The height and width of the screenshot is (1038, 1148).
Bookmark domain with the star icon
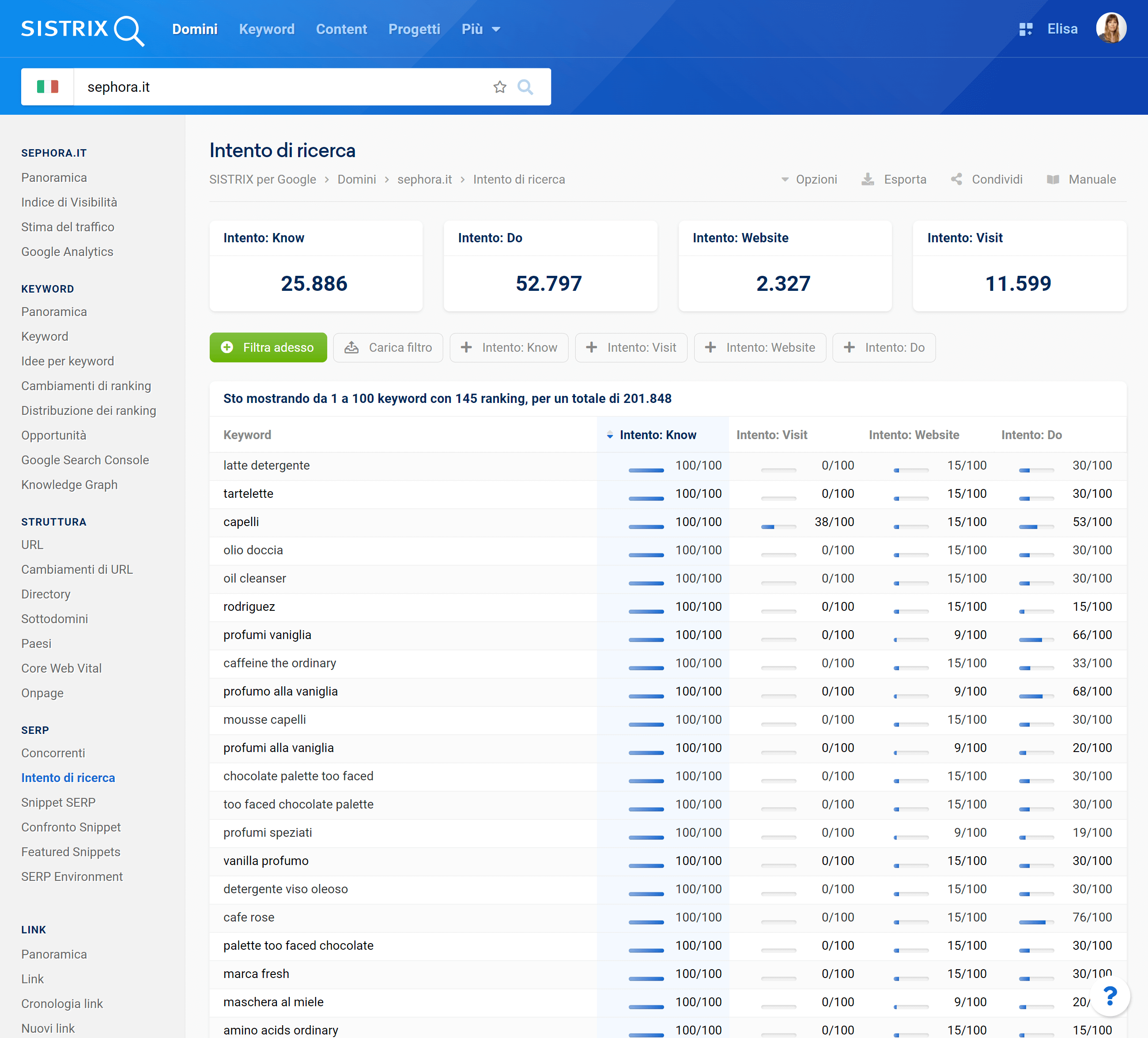pos(499,86)
